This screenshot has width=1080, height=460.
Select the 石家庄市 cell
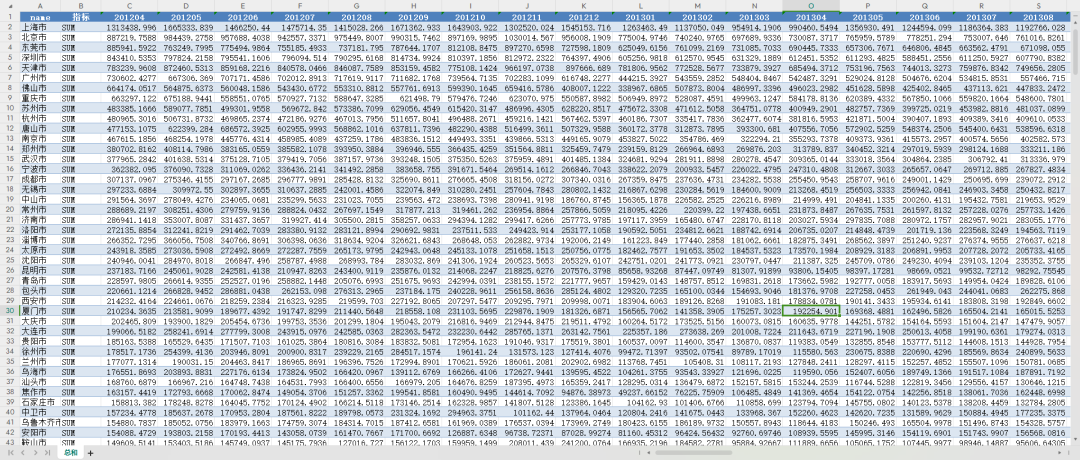click(x=41, y=401)
